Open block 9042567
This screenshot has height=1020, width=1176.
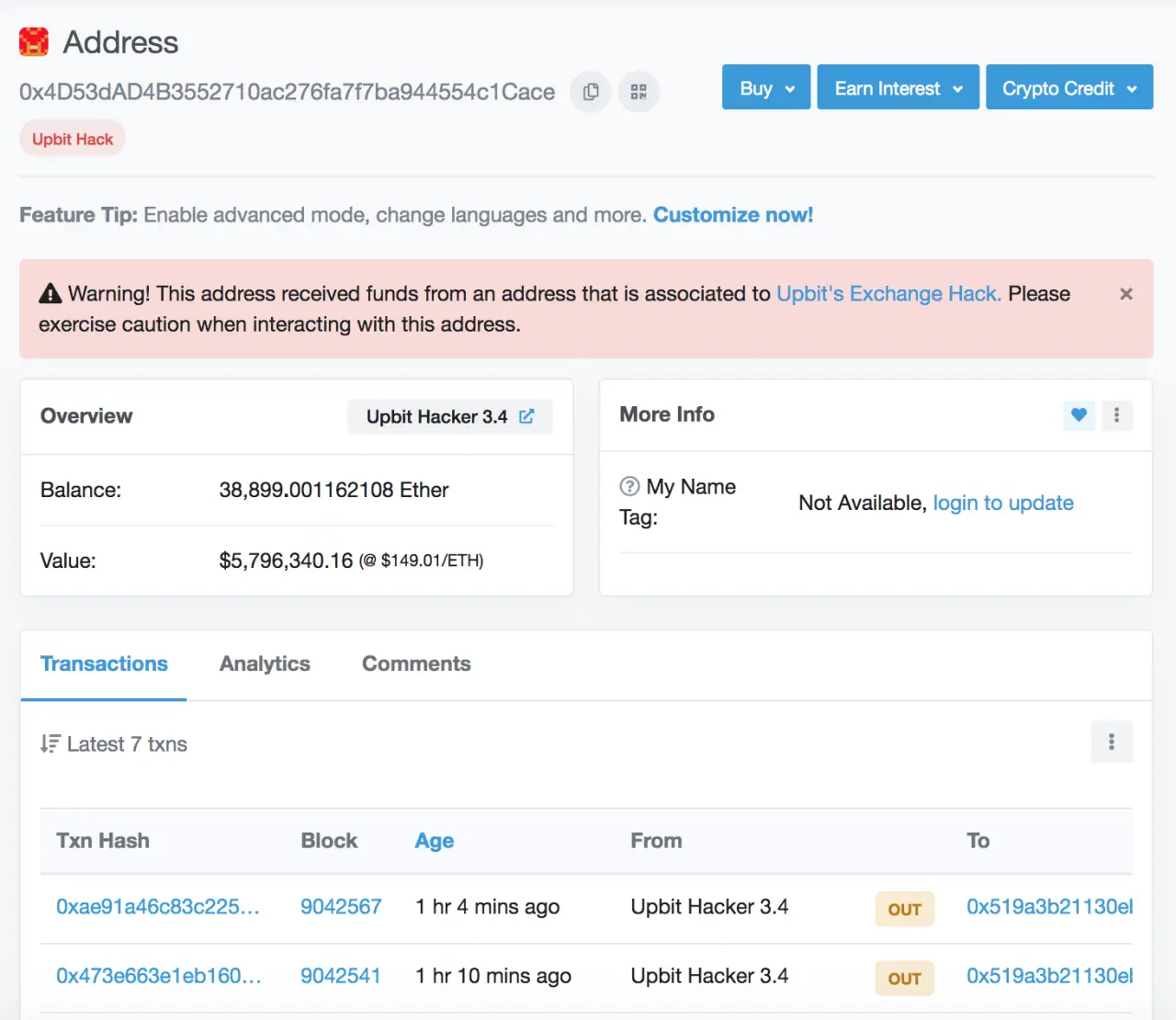tap(341, 907)
